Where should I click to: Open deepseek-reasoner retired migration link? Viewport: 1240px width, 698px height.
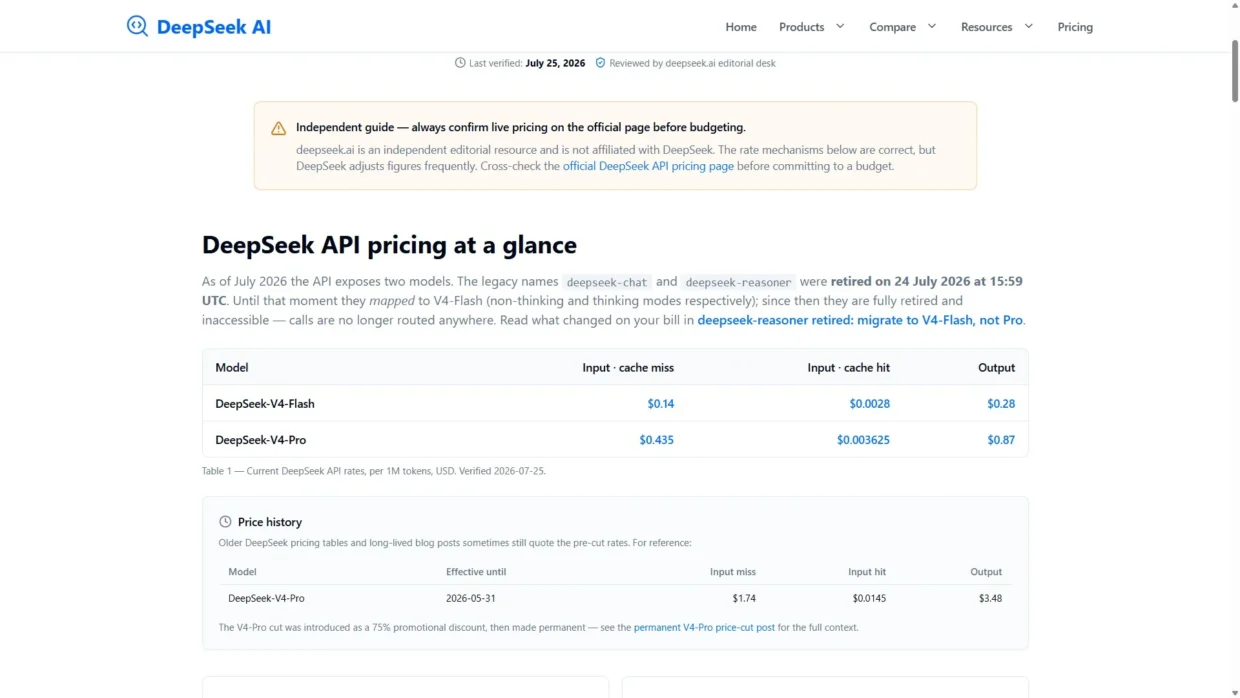[861, 320]
